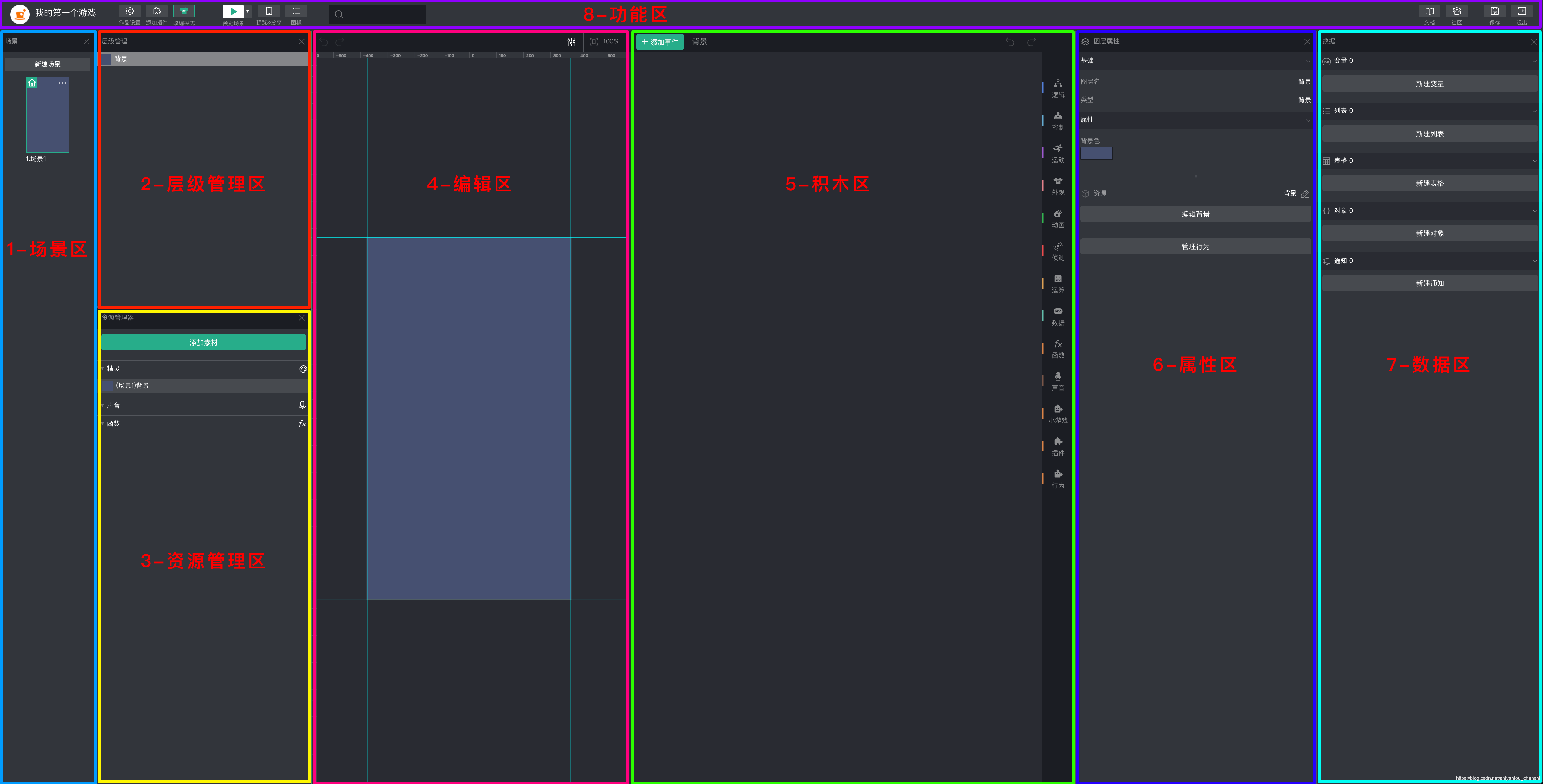Open the 面板 list icon
This screenshot has width=1543, height=784.
pos(296,11)
